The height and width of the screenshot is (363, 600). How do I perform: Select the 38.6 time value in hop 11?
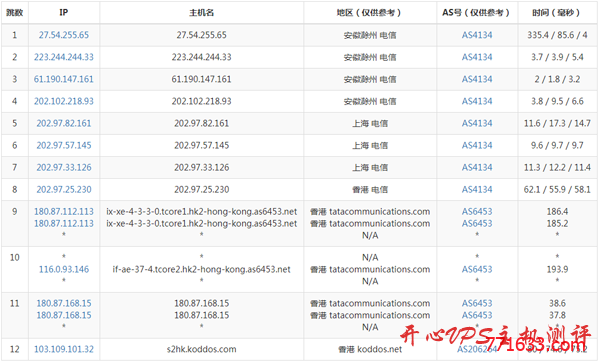557,303
